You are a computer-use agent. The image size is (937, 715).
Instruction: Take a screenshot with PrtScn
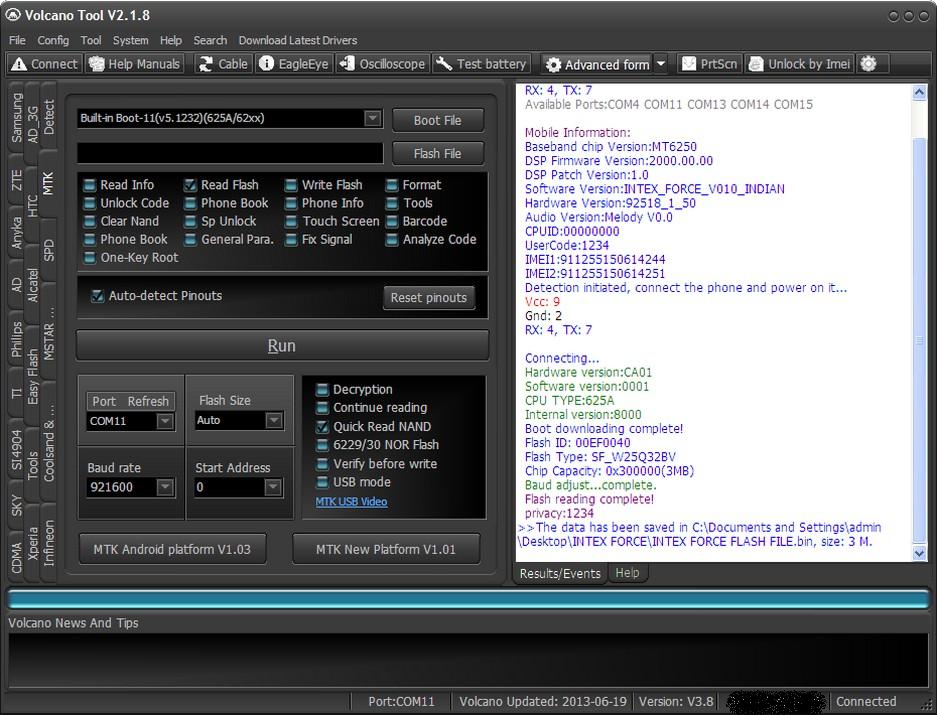pos(710,64)
